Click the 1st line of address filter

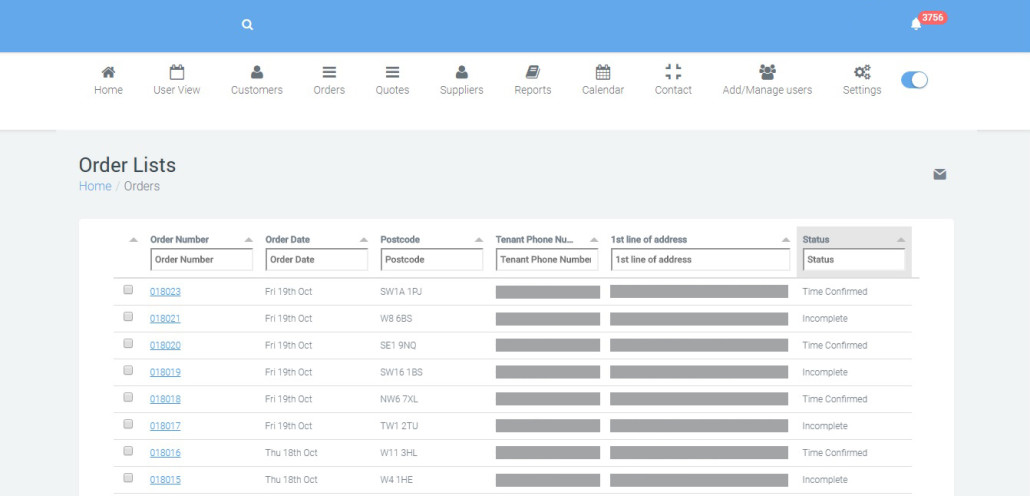(700, 259)
